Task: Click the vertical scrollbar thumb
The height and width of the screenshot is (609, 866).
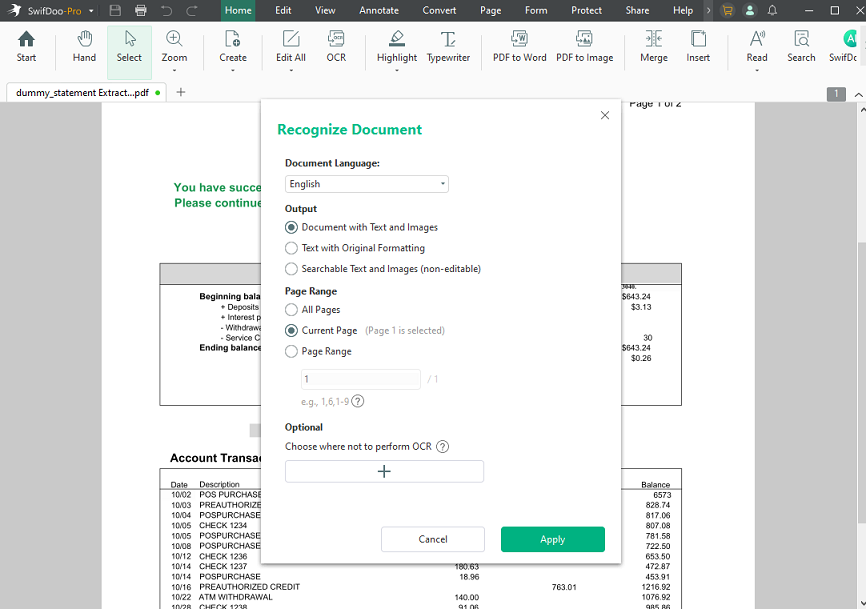Action: pos(862,382)
